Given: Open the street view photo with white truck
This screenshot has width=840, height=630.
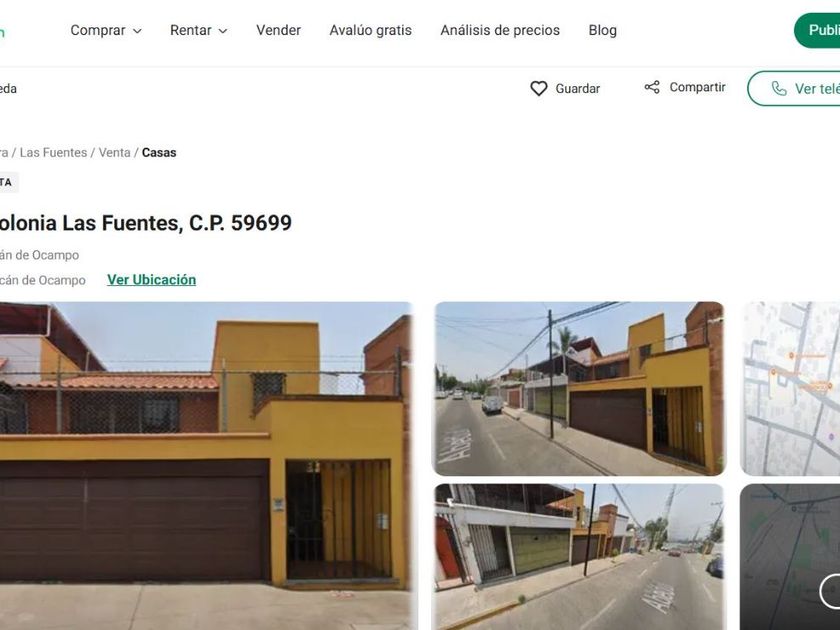Looking at the screenshot, I should pyautogui.click(x=579, y=389).
